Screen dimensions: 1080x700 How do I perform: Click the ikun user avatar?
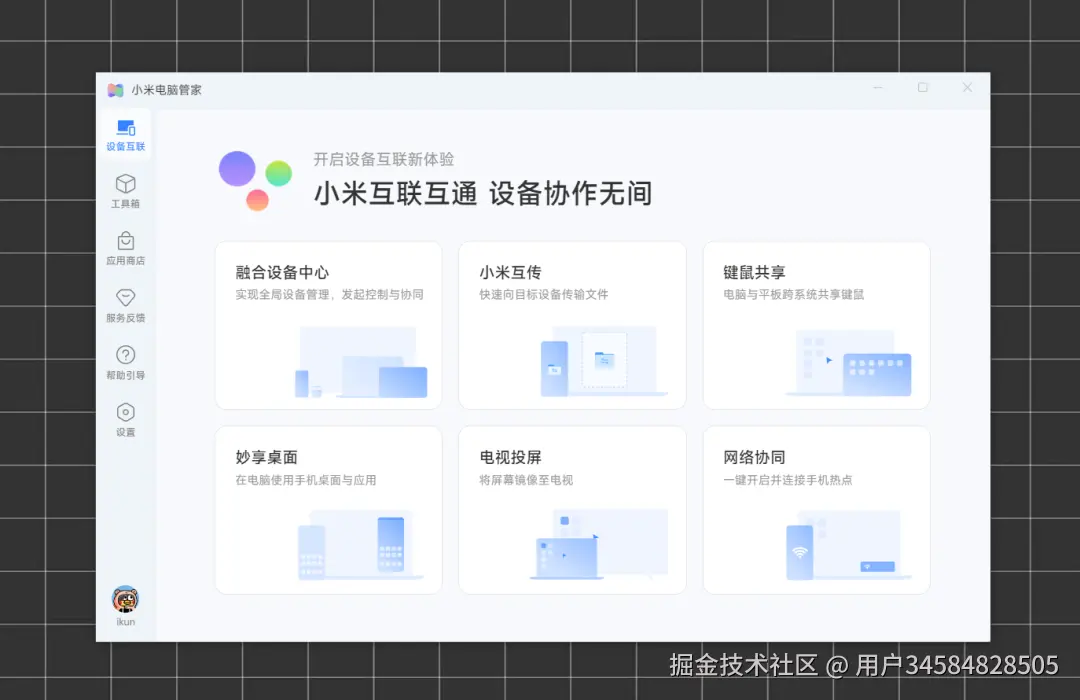click(125, 599)
